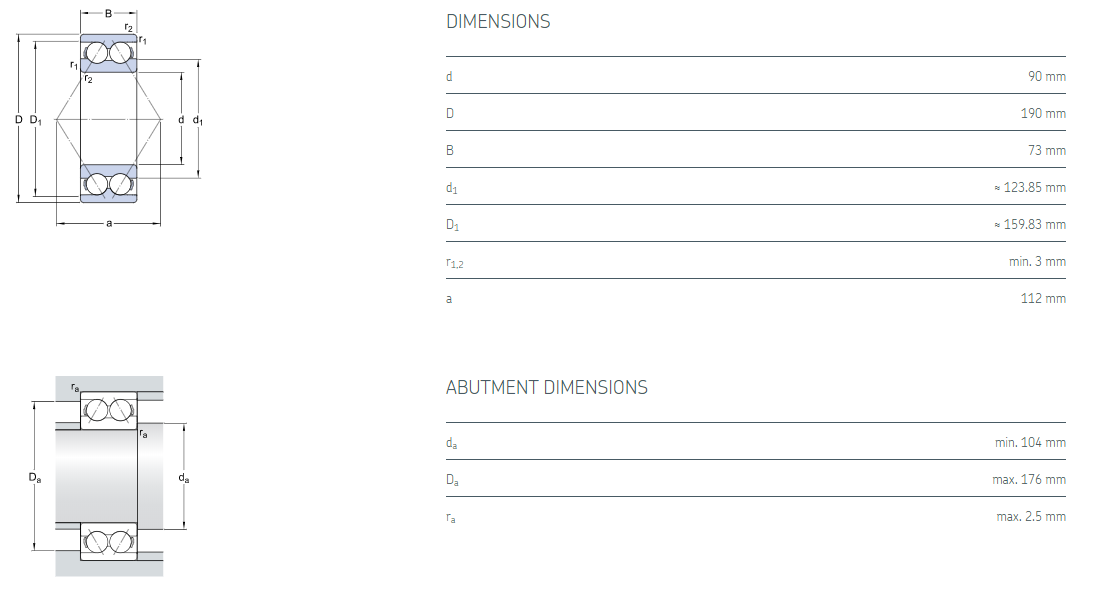
Task: Click the ra row label in abutment table
Action: point(451,518)
